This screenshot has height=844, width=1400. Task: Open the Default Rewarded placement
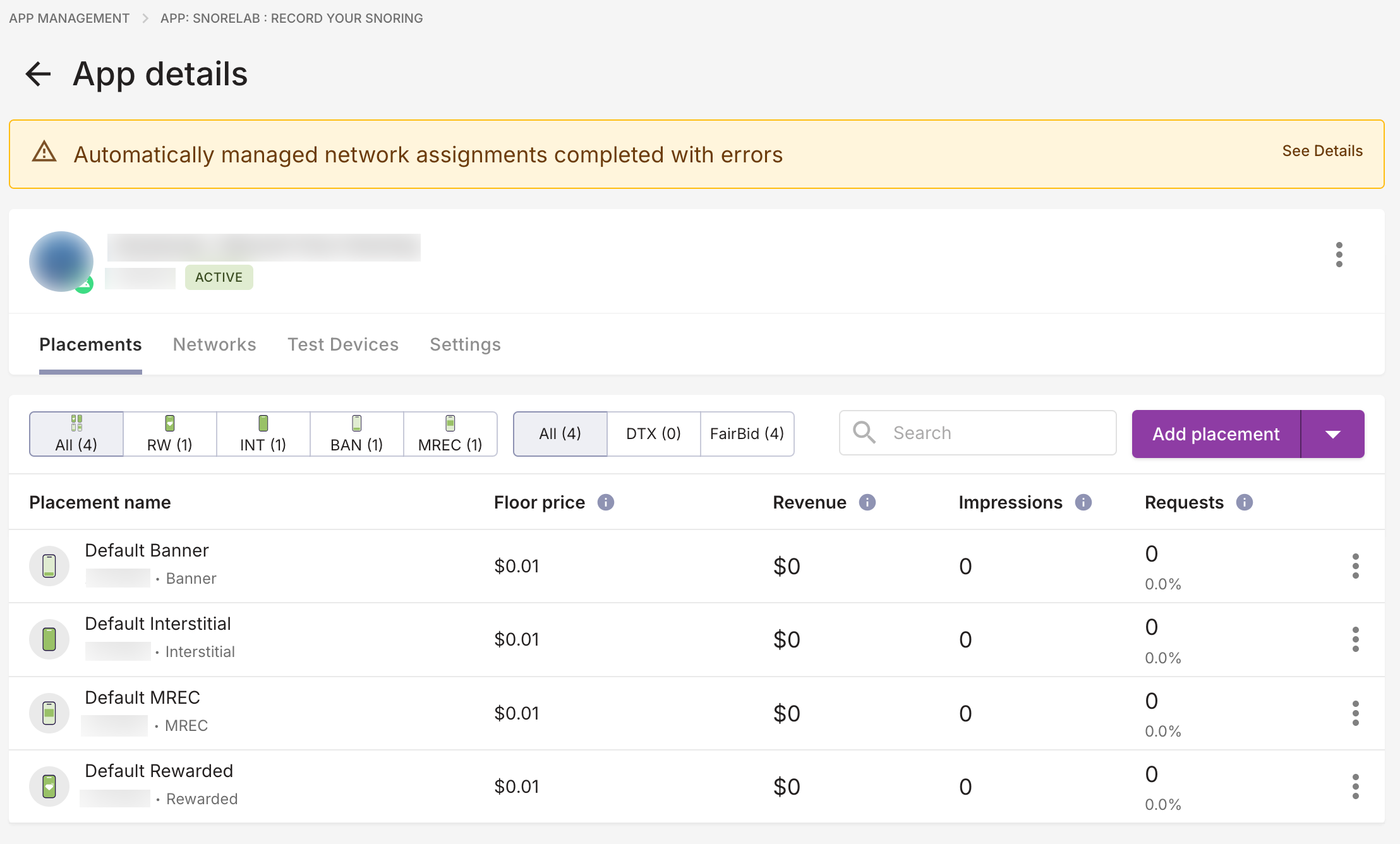pyautogui.click(x=159, y=771)
